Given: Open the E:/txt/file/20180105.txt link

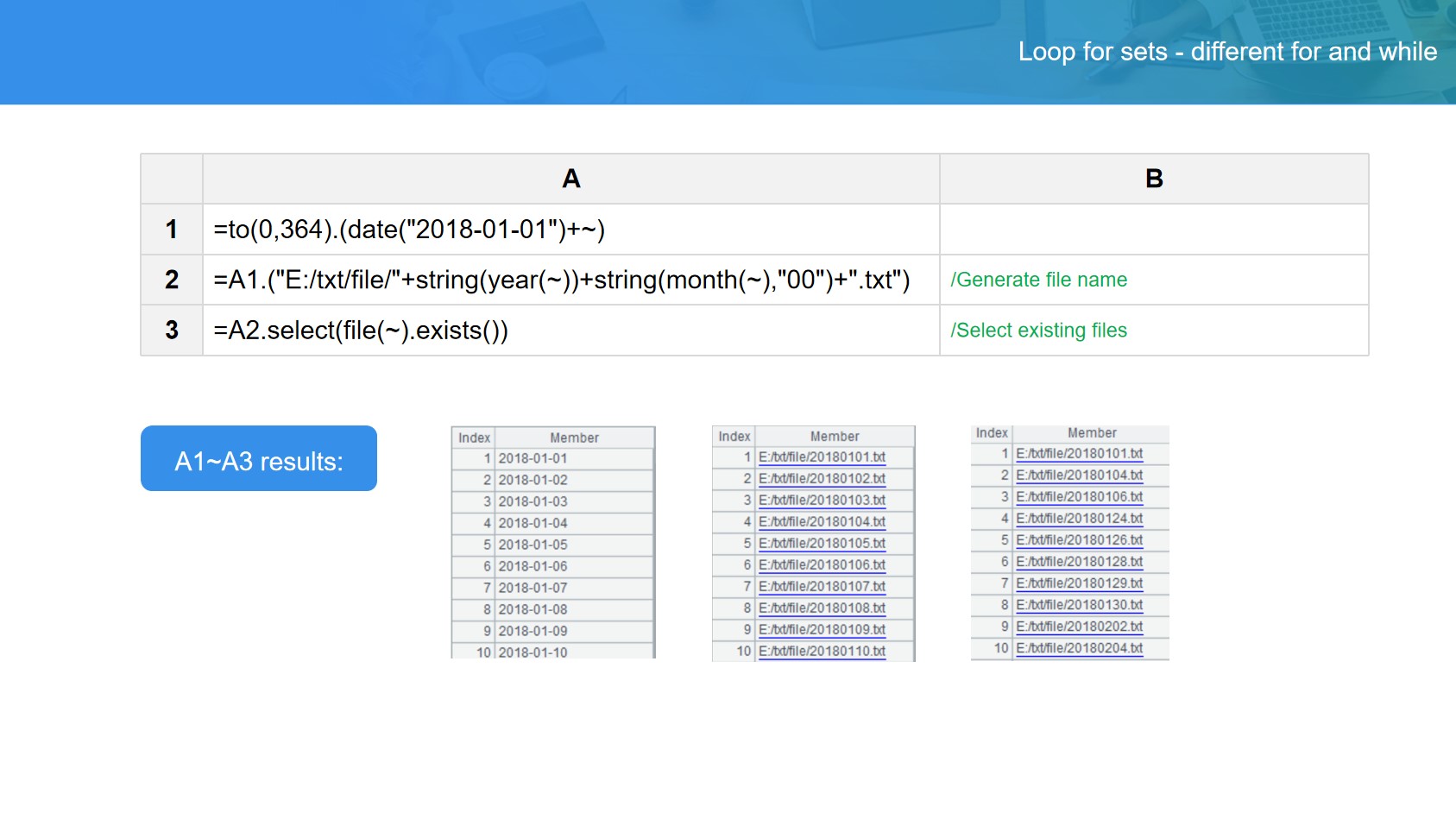Looking at the screenshot, I should (822, 544).
